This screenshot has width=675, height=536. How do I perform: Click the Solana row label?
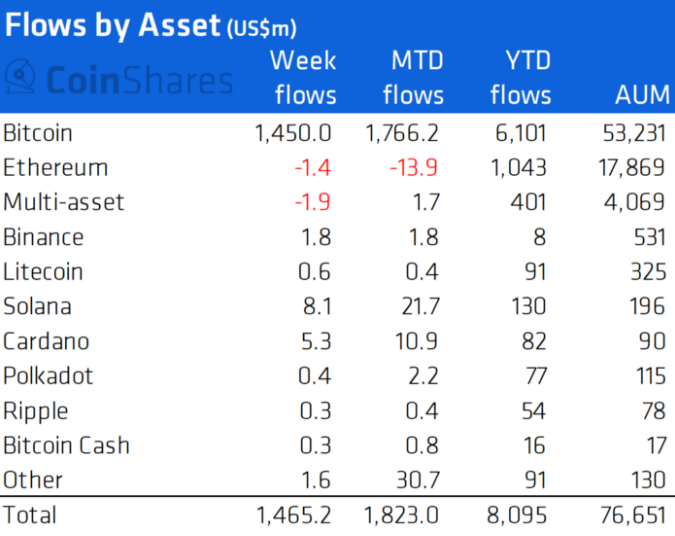click(x=37, y=306)
